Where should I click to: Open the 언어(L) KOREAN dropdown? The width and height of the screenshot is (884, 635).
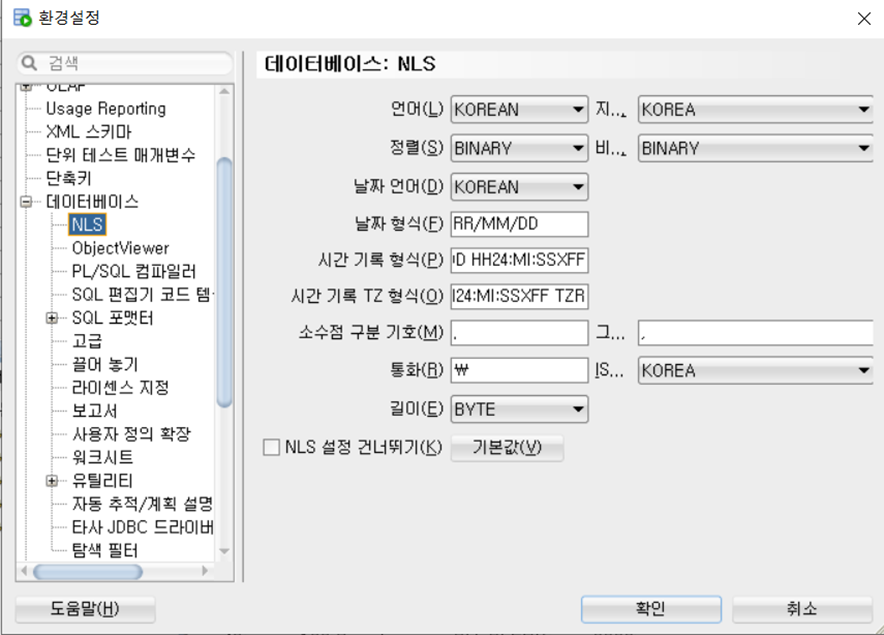pyautogui.click(x=519, y=109)
